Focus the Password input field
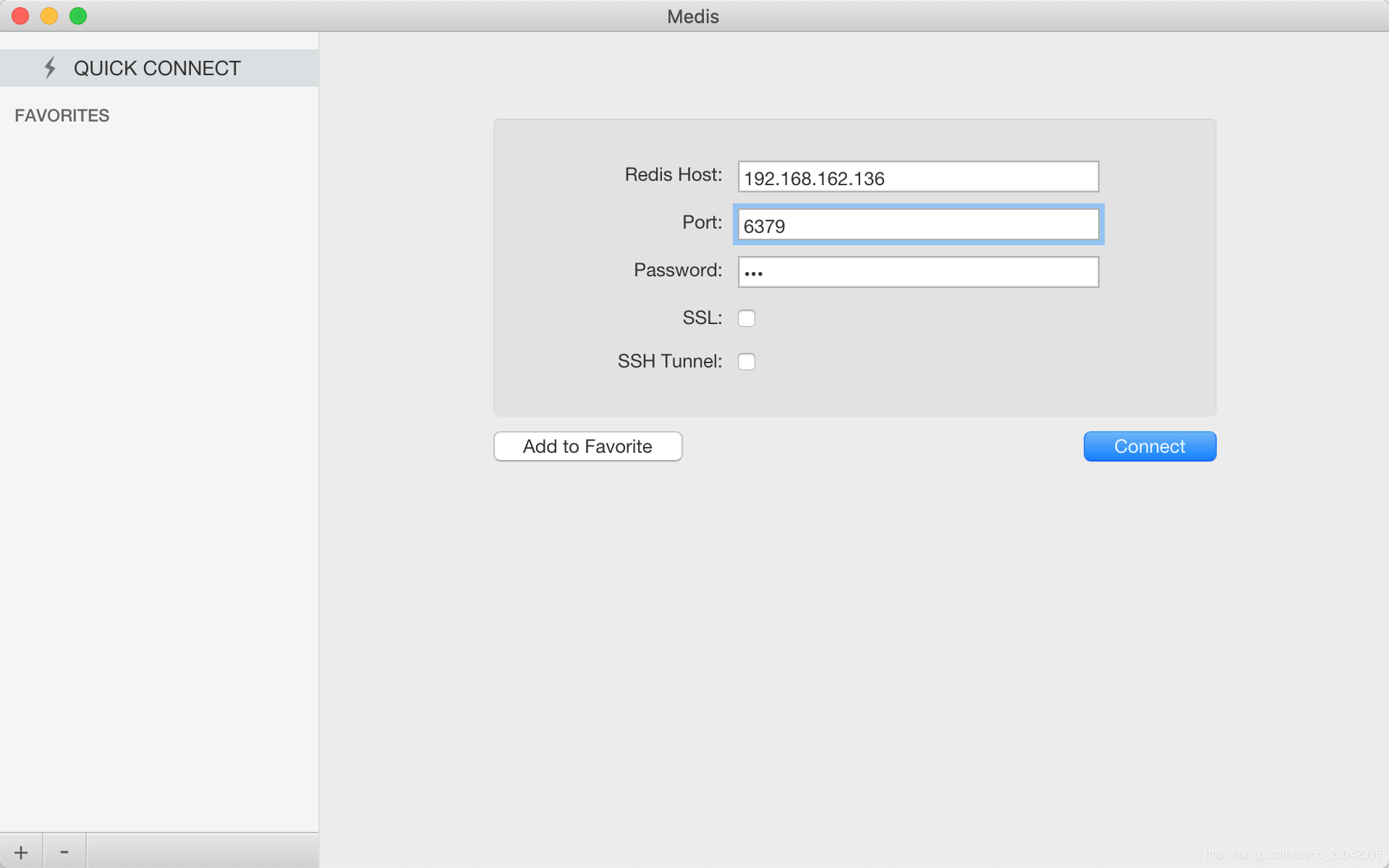The height and width of the screenshot is (868, 1389). [x=918, y=272]
